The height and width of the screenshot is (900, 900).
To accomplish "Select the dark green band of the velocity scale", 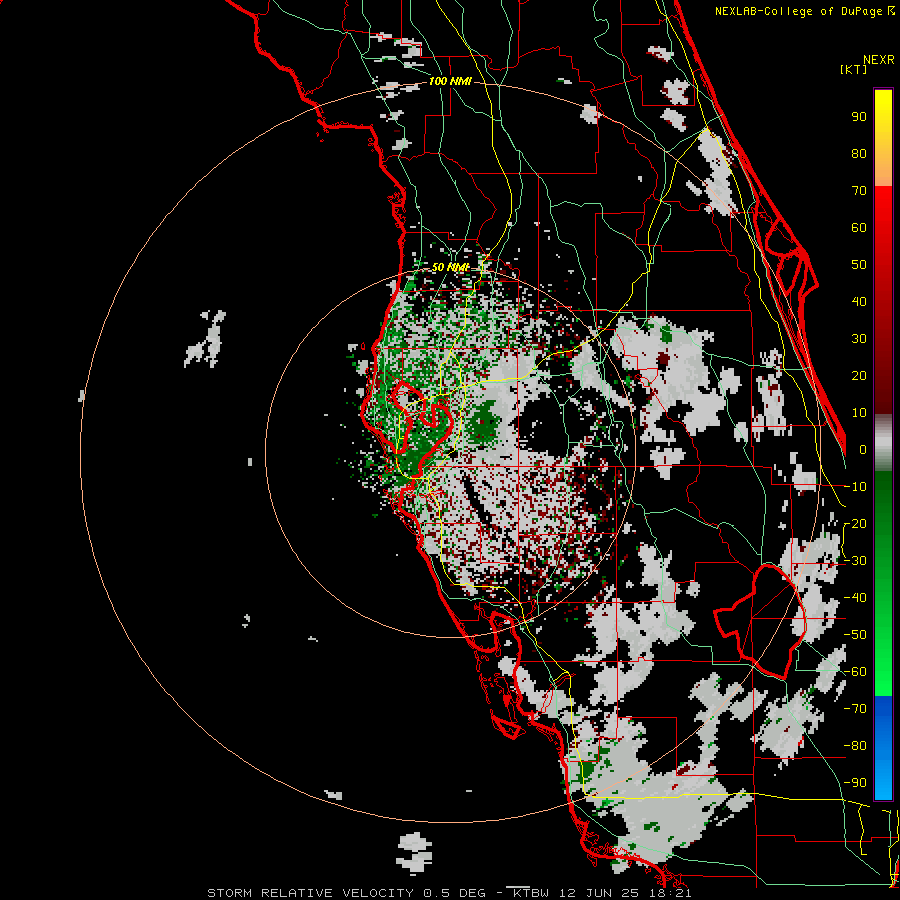I will click(883, 505).
